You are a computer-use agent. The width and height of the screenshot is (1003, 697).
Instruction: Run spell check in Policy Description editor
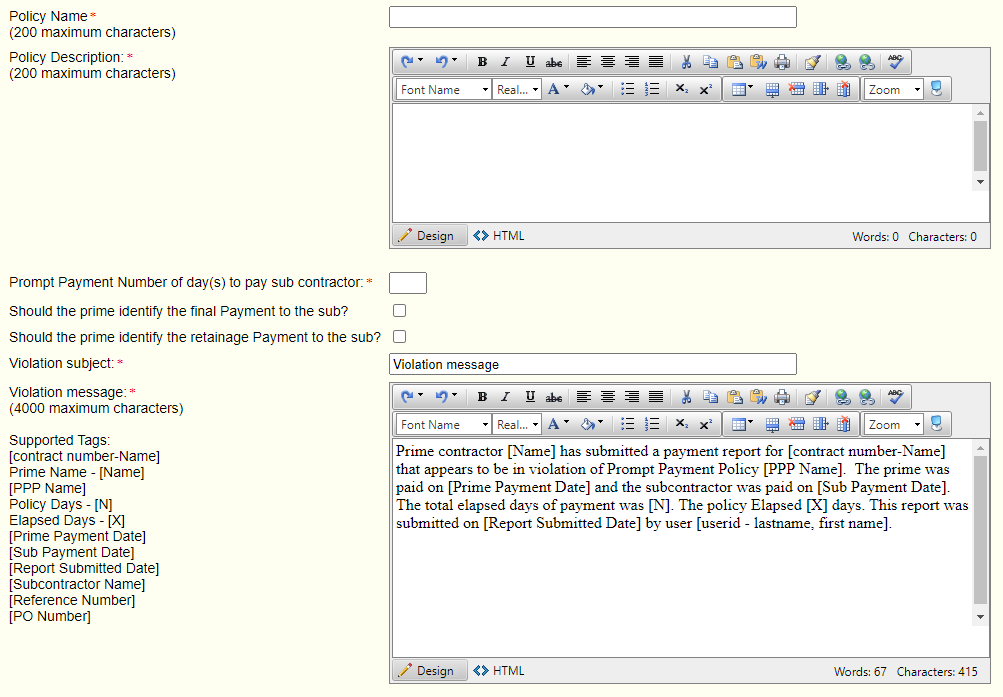click(x=895, y=62)
